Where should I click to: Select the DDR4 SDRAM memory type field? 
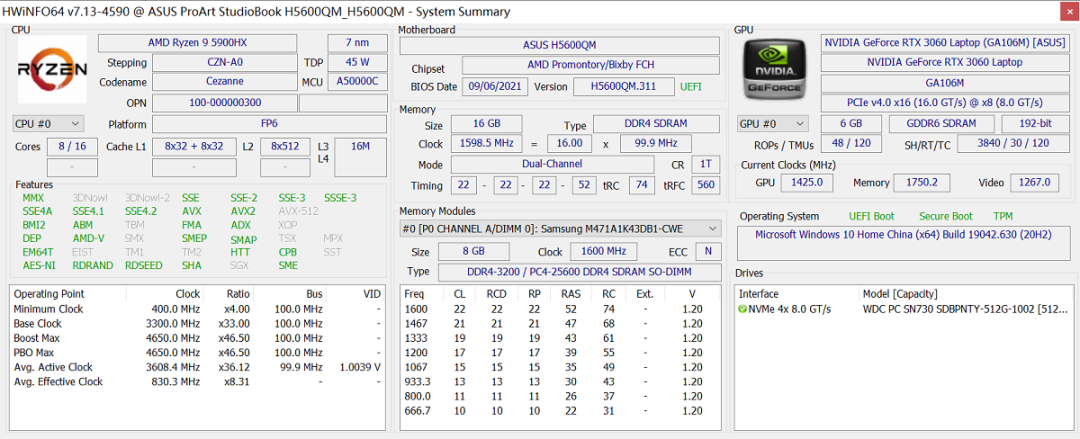tap(657, 124)
